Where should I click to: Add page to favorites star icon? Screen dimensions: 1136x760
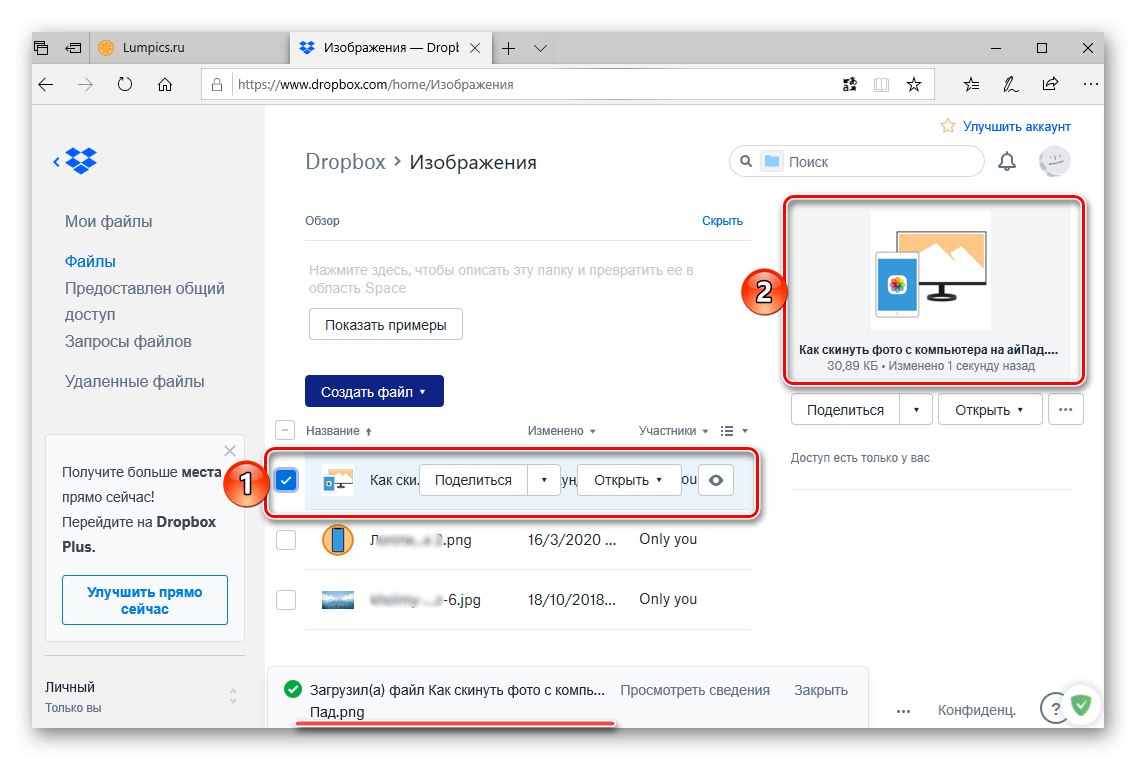pyautogui.click(x=914, y=85)
